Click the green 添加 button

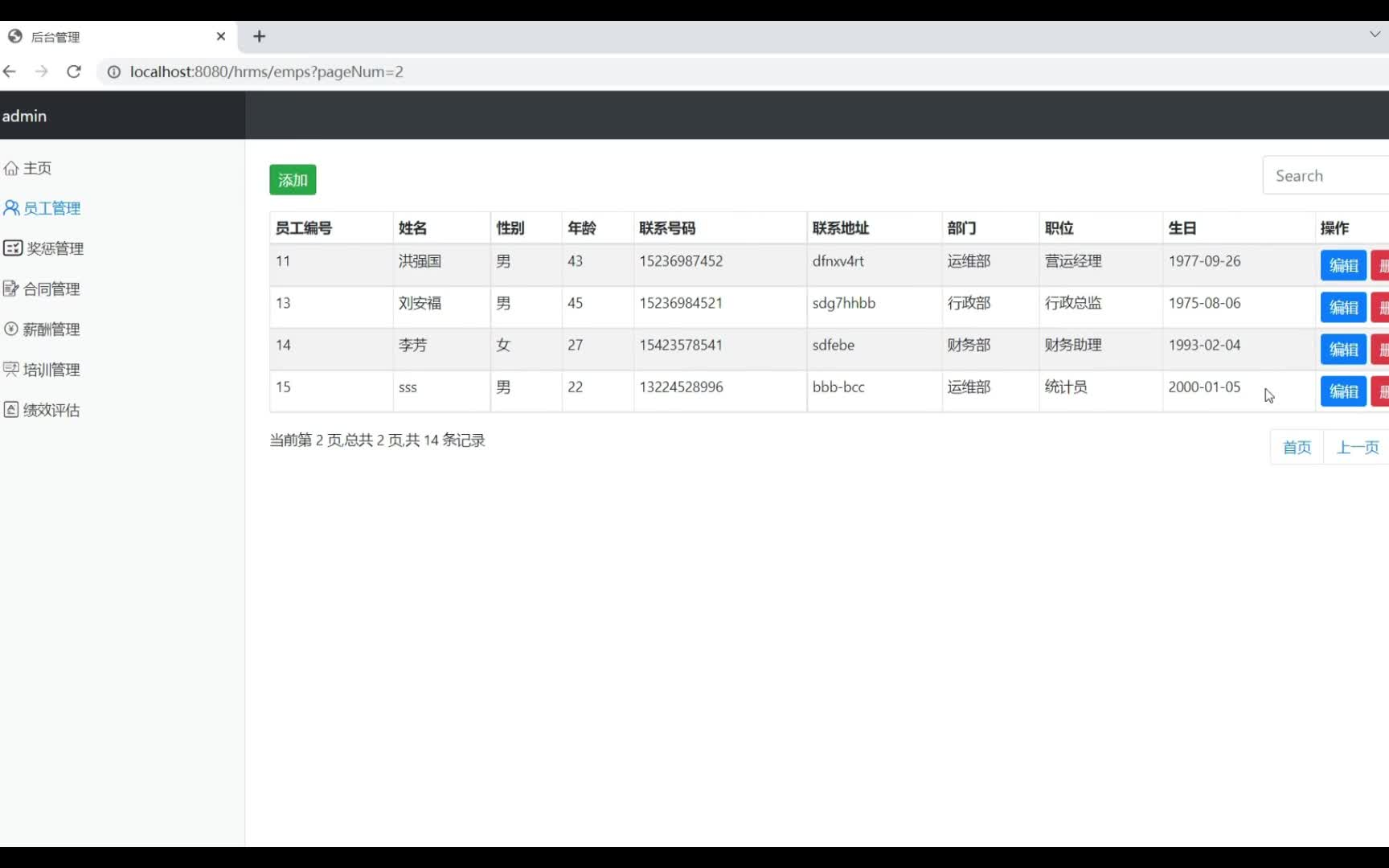293,180
